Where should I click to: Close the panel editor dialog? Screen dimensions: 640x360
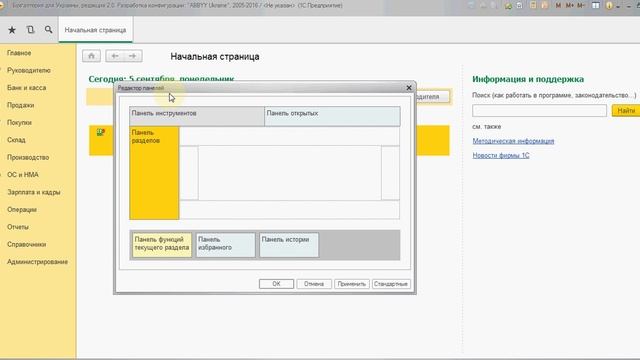[409, 88]
